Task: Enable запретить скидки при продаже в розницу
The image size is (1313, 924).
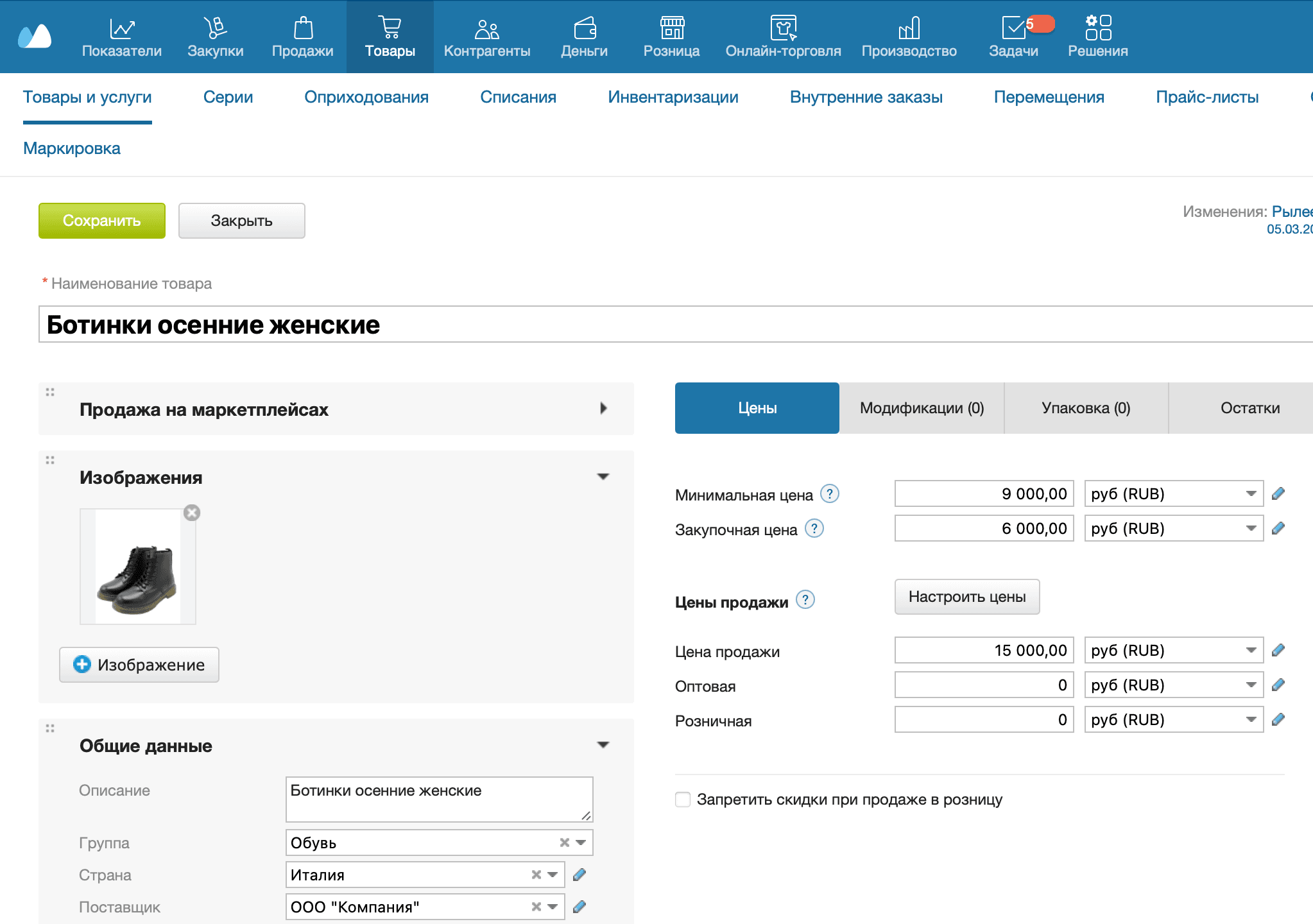Action: point(682,799)
